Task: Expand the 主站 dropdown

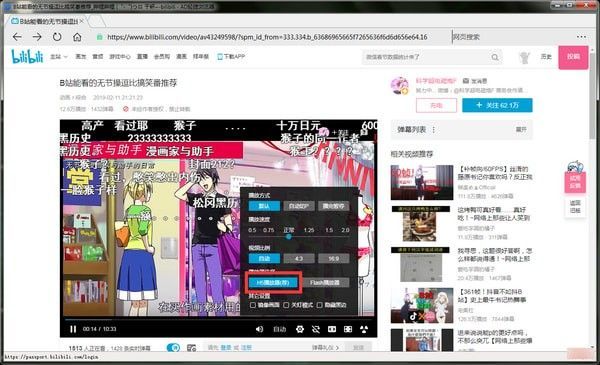Action: (x=59, y=57)
